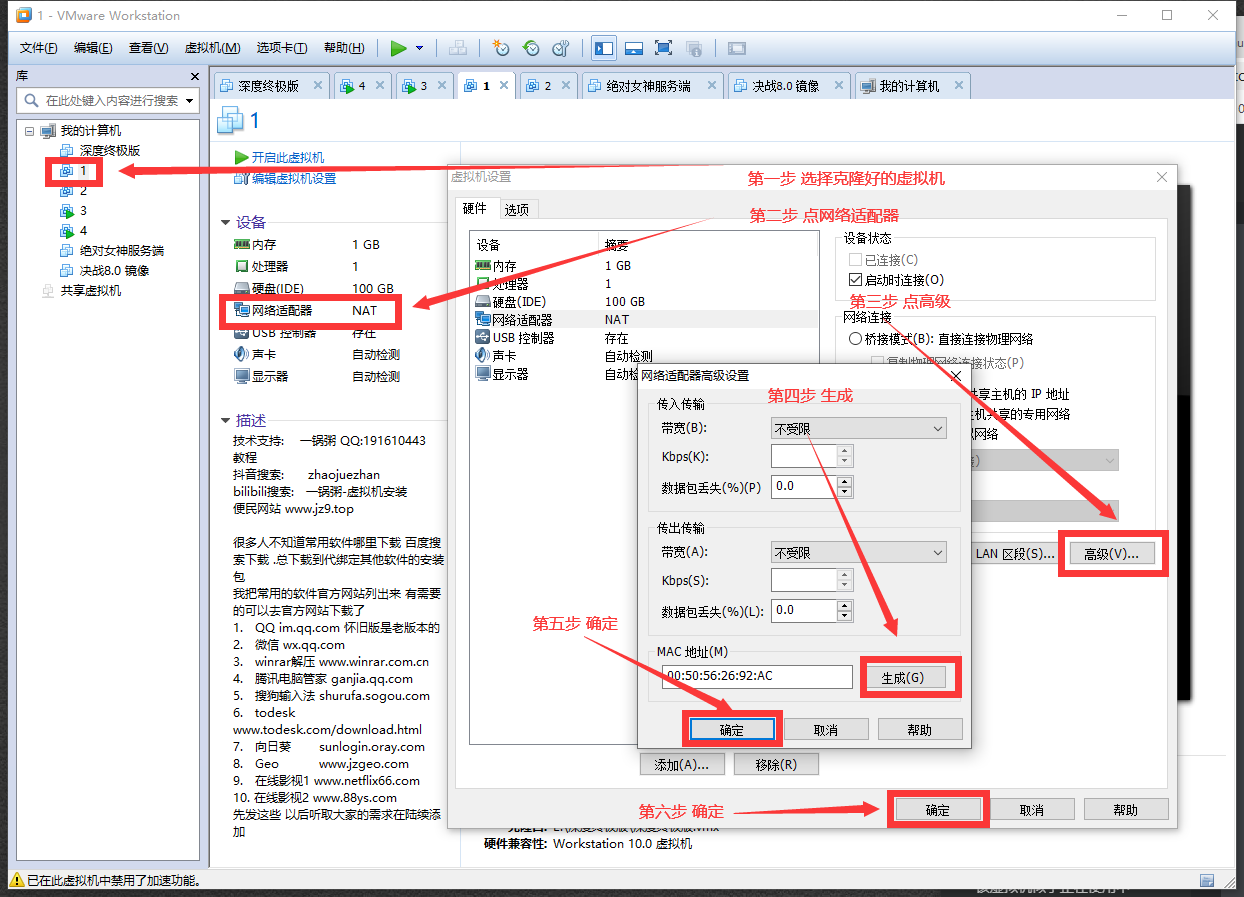This screenshot has height=897, width=1244.
Task: Open the 查看(V) menu
Action: pos(148,48)
